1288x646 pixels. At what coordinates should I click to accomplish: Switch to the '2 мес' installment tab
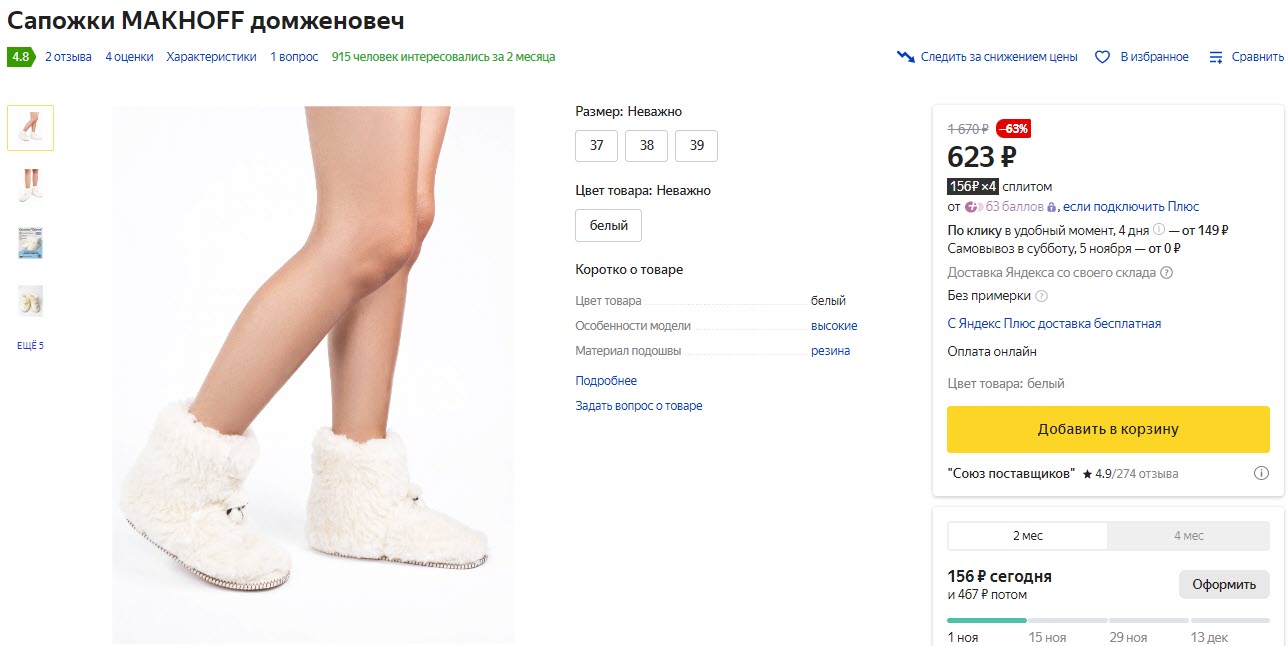1027,536
